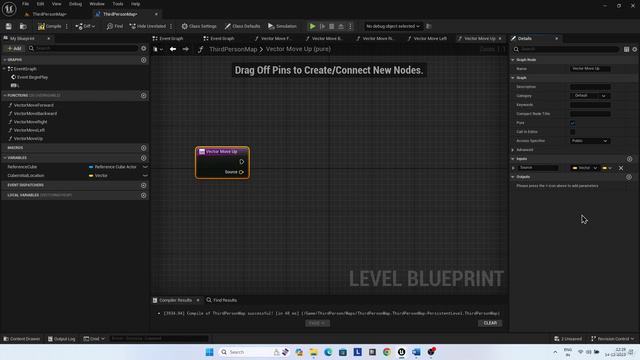
Task: Open Chrome from the Windows taskbar
Action: (x=387, y=352)
